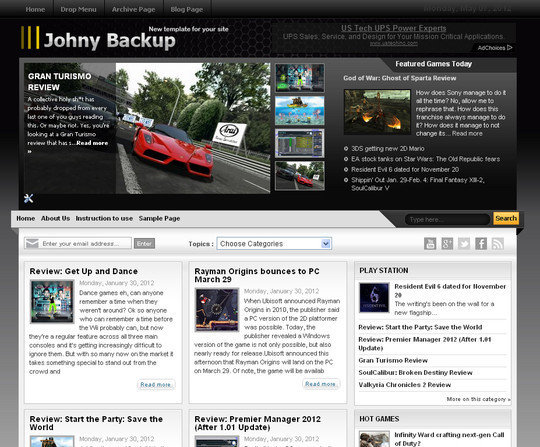Open Gran Turismo Review sidebar link
The width and height of the screenshot is (540, 447).
point(393,360)
